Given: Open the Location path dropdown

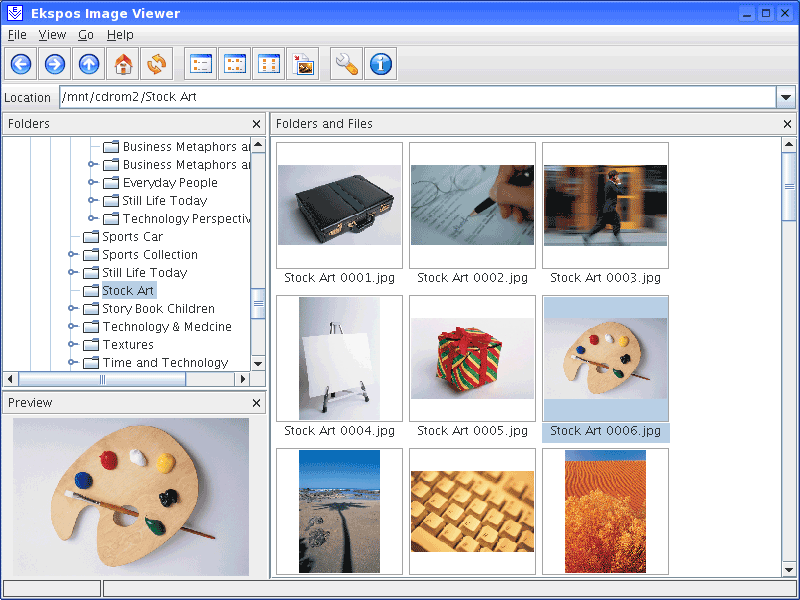Looking at the screenshot, I should pyautogui.click(x=786, y=97).
